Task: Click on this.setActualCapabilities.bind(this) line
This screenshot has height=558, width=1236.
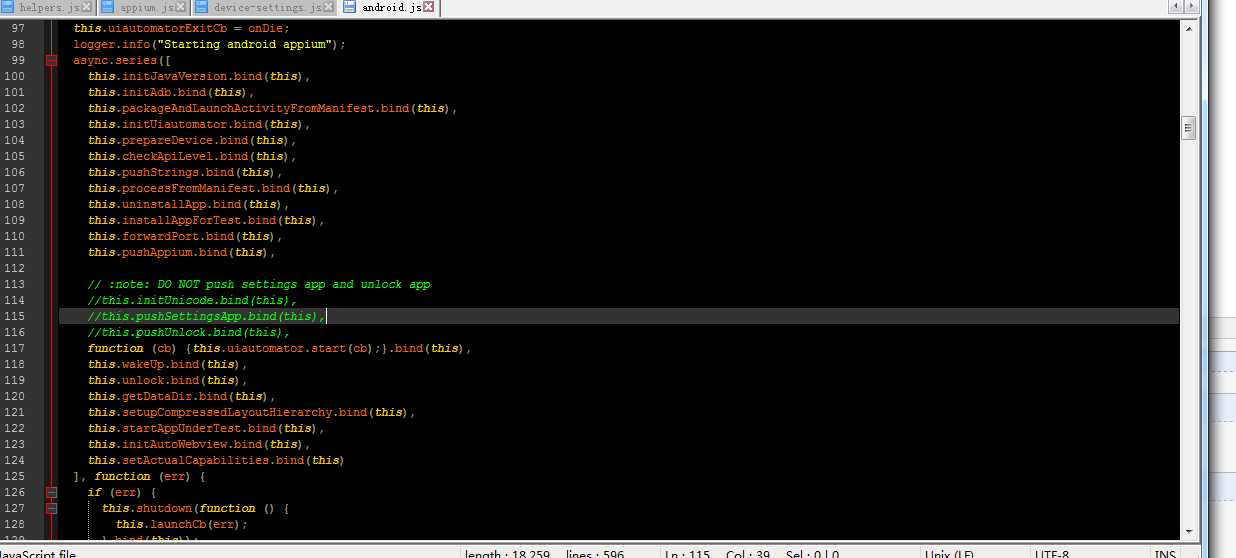Action: (216, 460)
